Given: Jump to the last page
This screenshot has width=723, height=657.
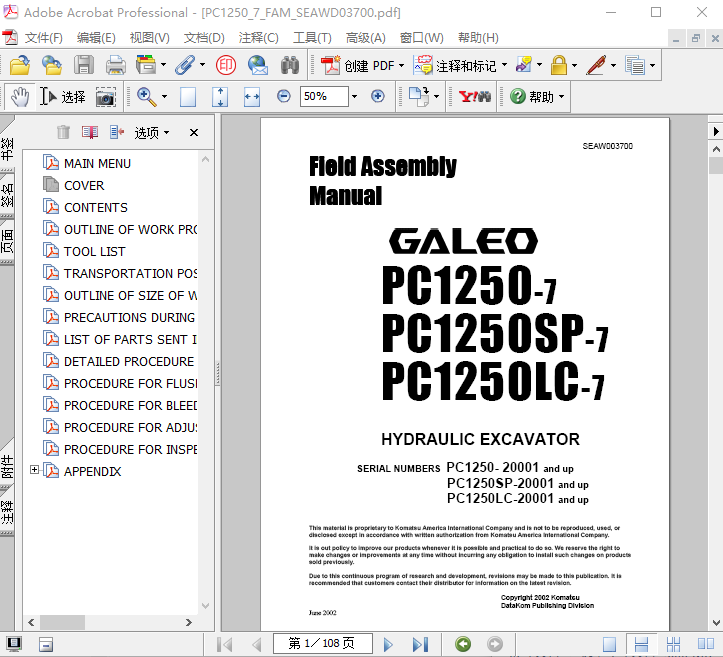Looking at the screenshot, I should pos(420,644).
